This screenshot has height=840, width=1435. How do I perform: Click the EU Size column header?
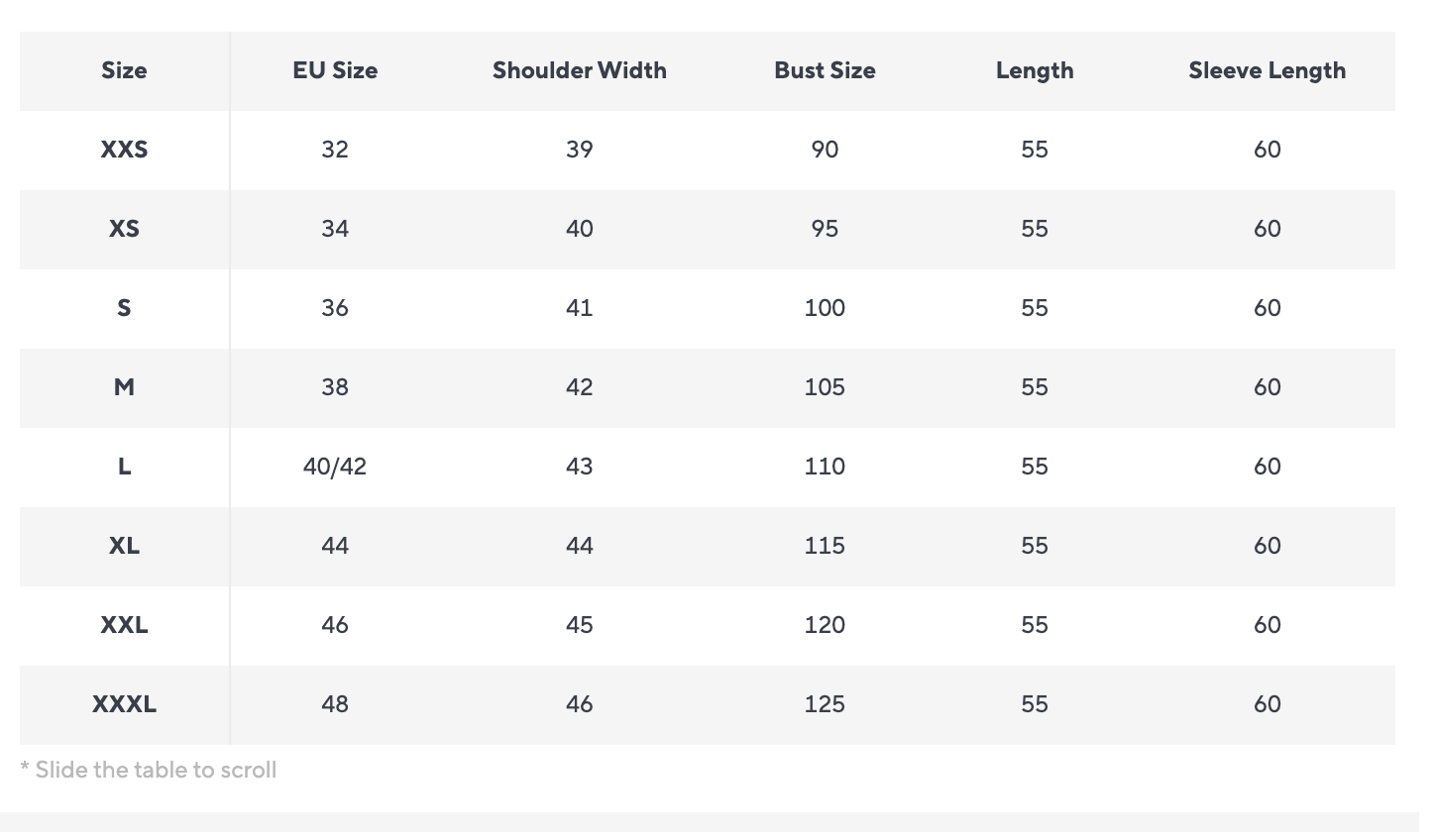[x=335, y=70]
